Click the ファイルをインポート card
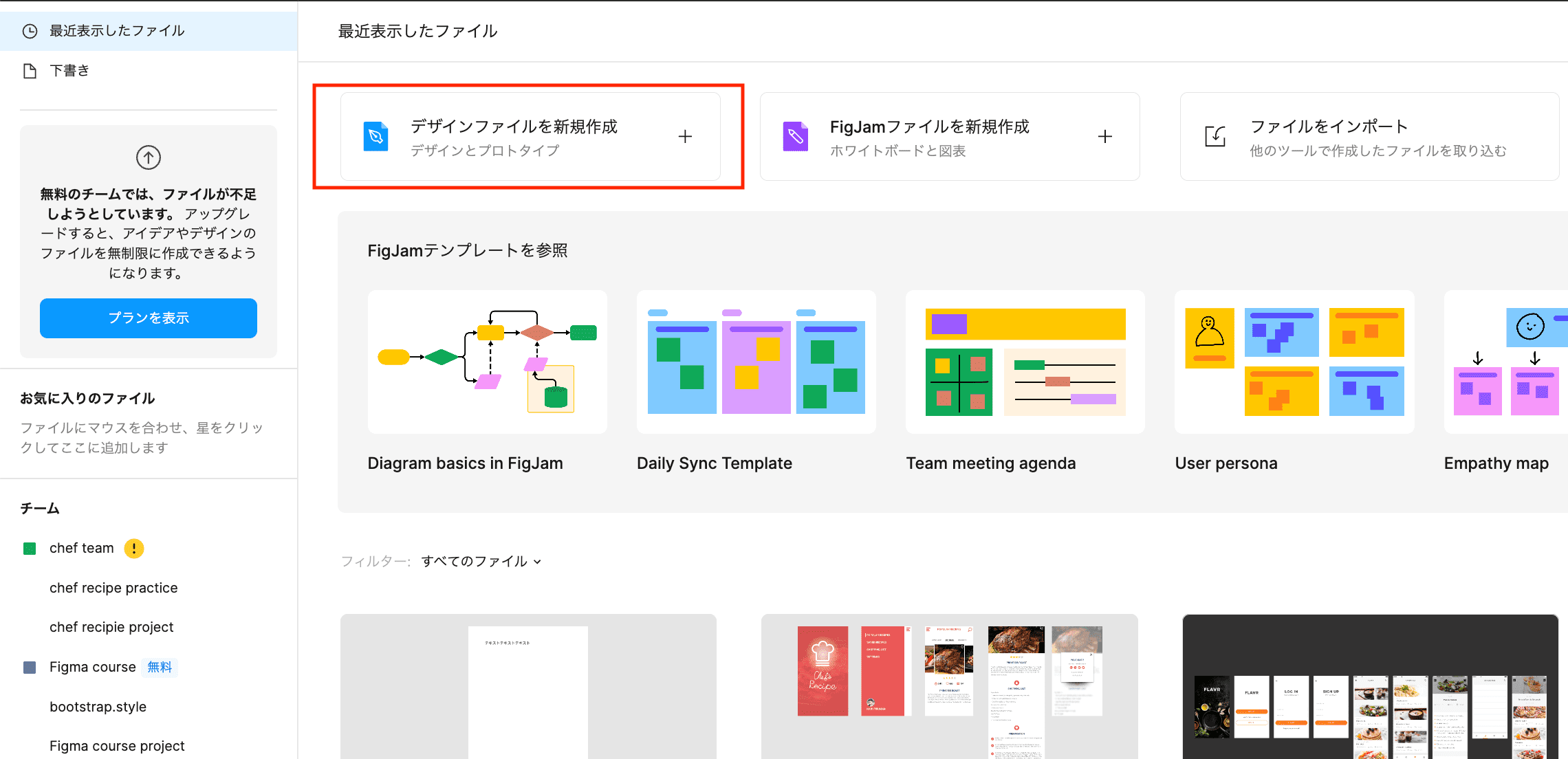Screen dimensions: 1568x759 point(1369,137)
